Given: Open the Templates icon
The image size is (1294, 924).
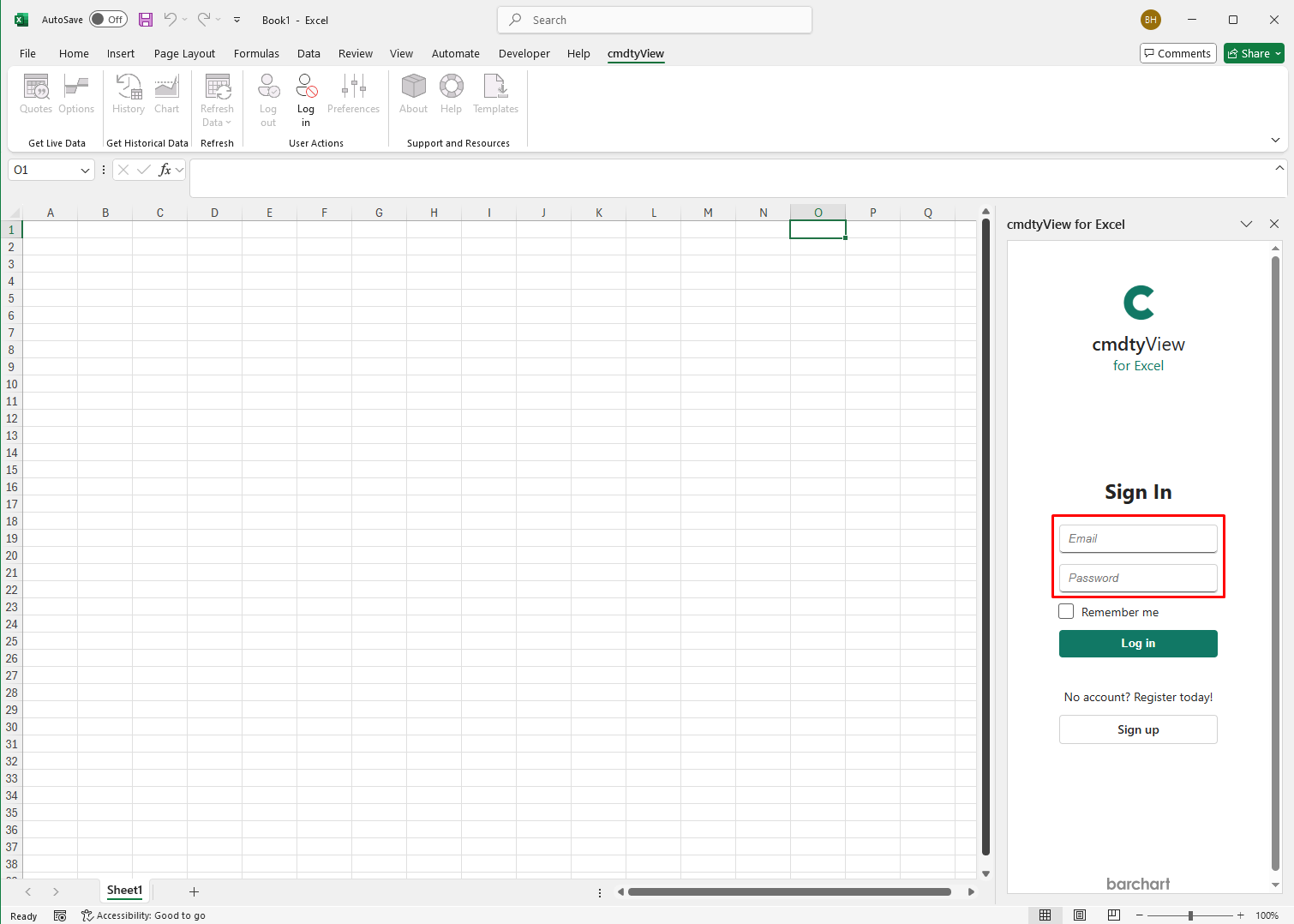Looking at the screenshot, I should tap(495, 94).
